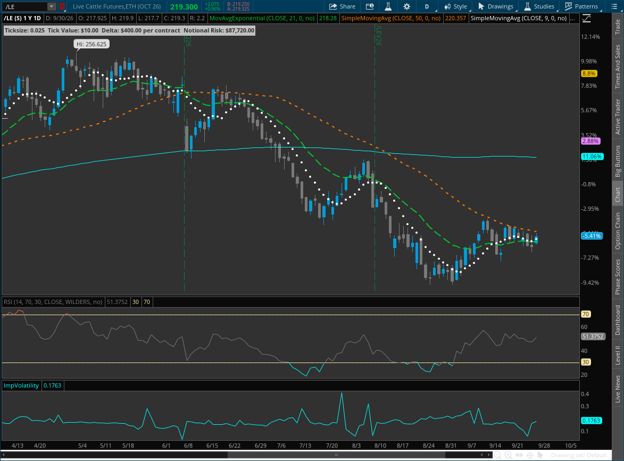Open the chart snapshot clock icon
Screen dimensions: 624x461
(370, 6)
